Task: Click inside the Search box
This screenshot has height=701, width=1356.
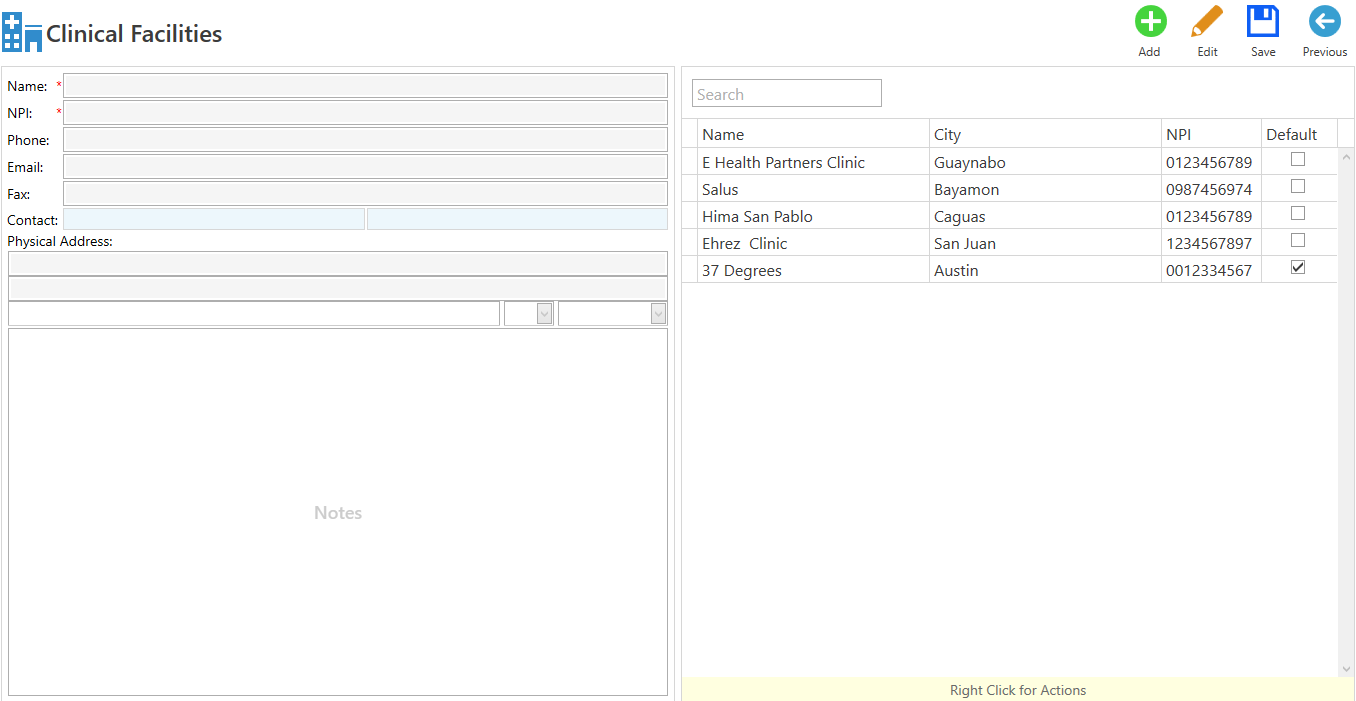Action: 786,93
